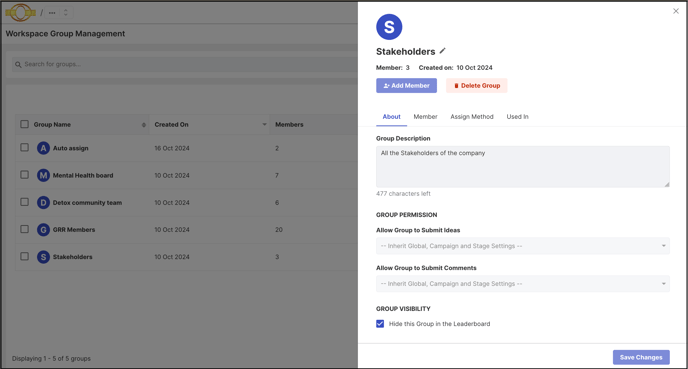
Task: Click the ellipsis breadcrumb icon
Action: (52, 13)
